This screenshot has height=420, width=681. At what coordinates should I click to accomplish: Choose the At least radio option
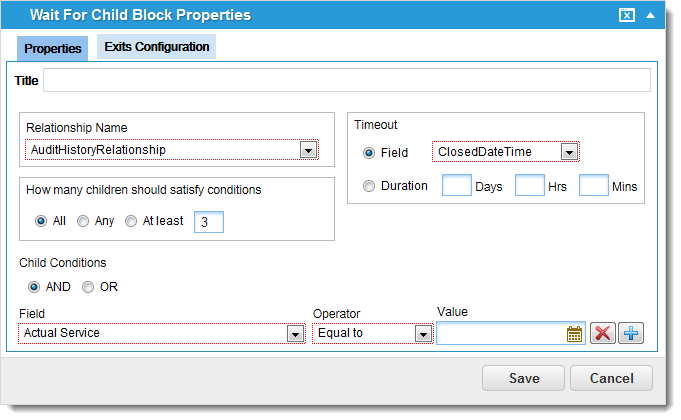point(131,221)
